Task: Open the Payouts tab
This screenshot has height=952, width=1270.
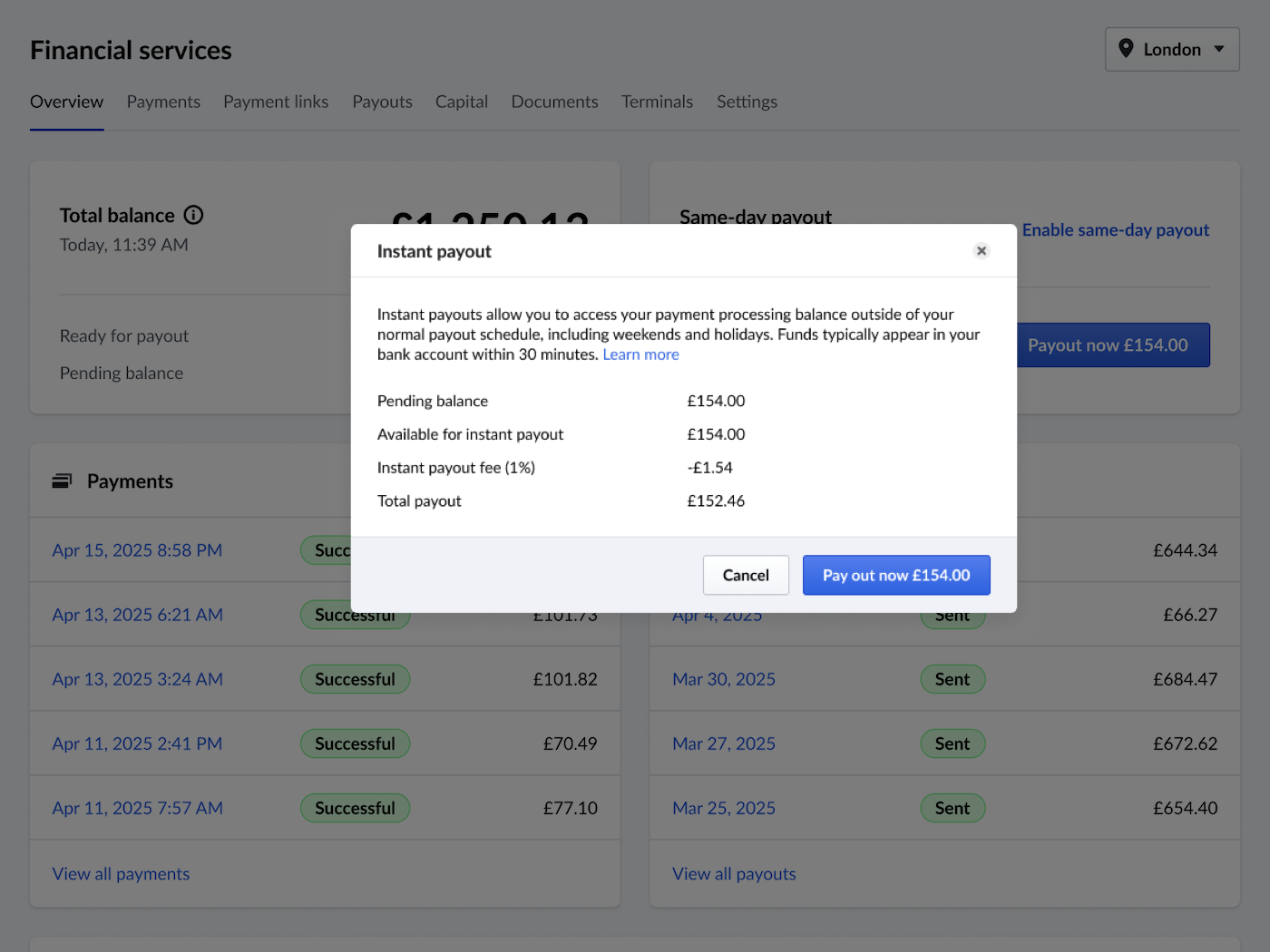Action: point(382,102)
